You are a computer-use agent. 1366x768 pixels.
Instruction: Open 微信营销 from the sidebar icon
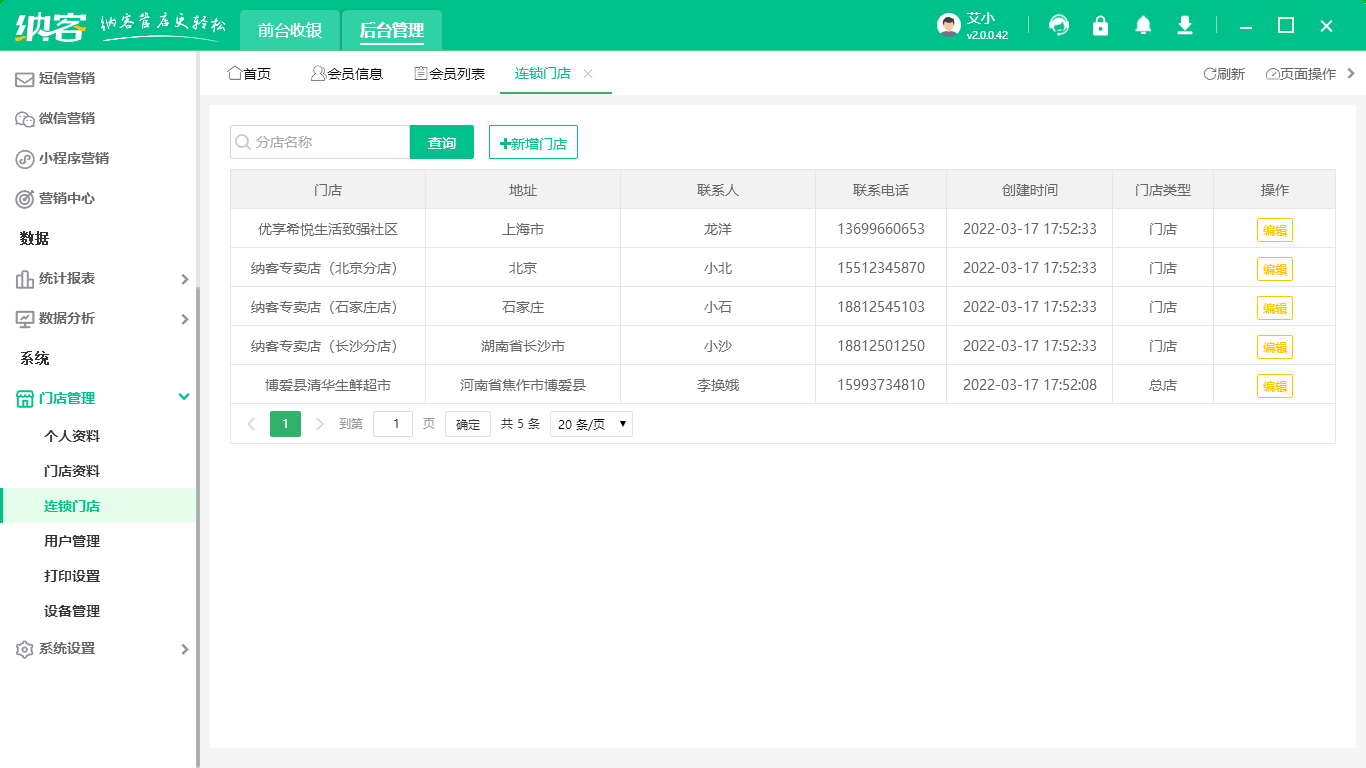24,118
